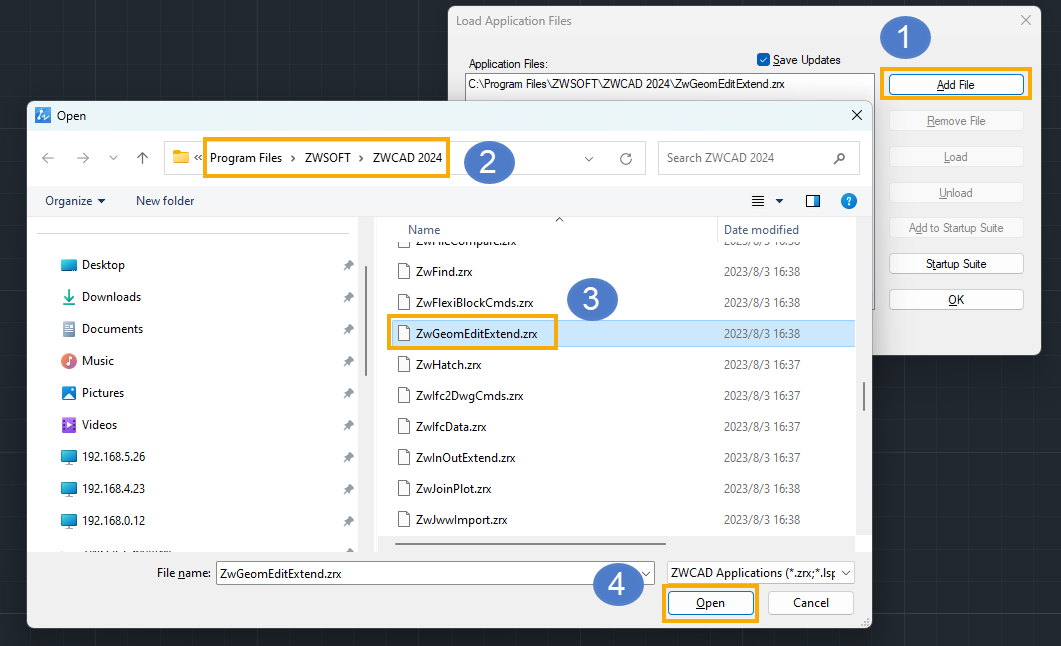
Task: Unpin Downloads using its pin icon
Action: click(348, 297)
